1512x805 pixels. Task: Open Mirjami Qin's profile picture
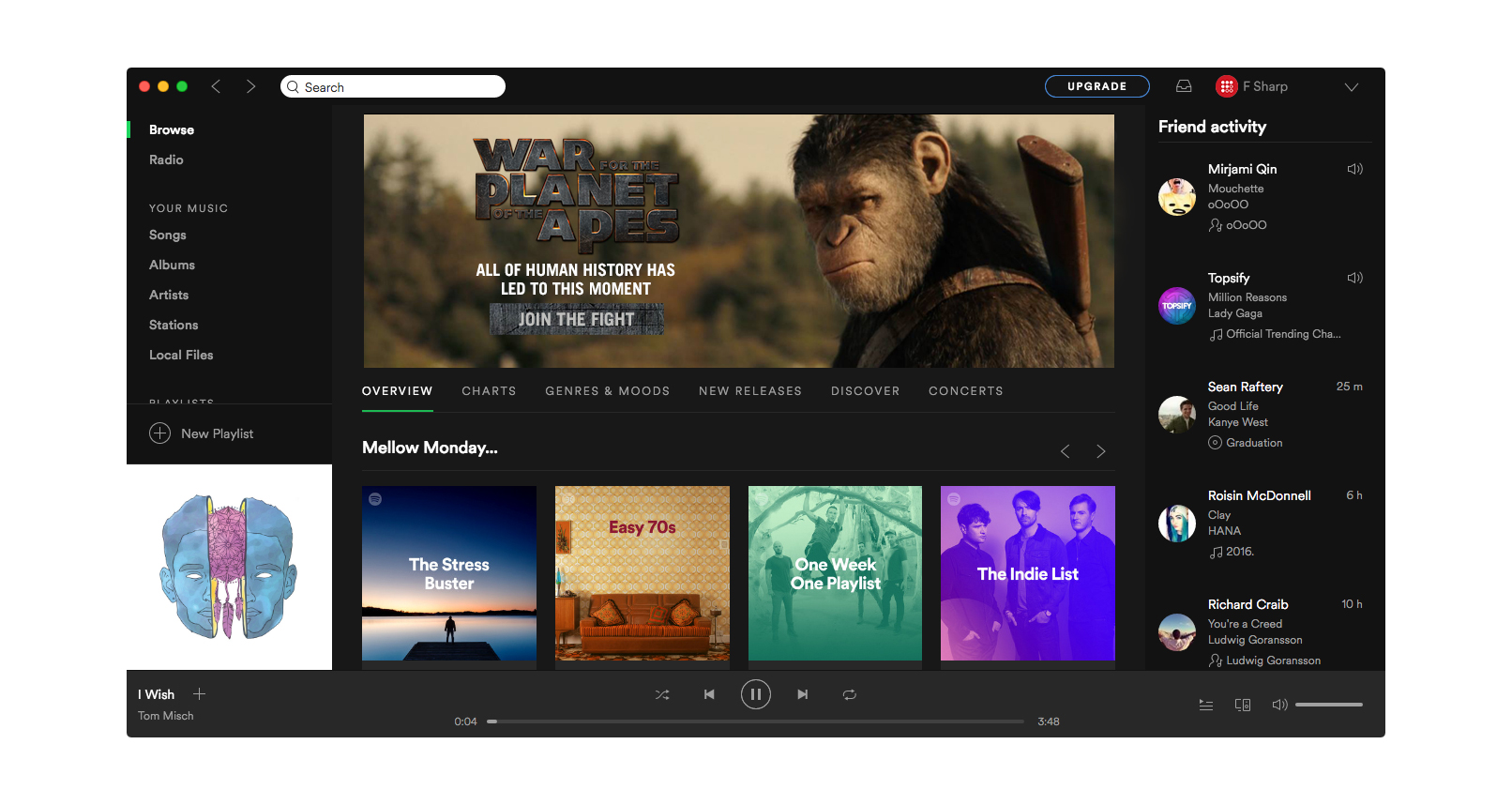tap(1177, 197)
